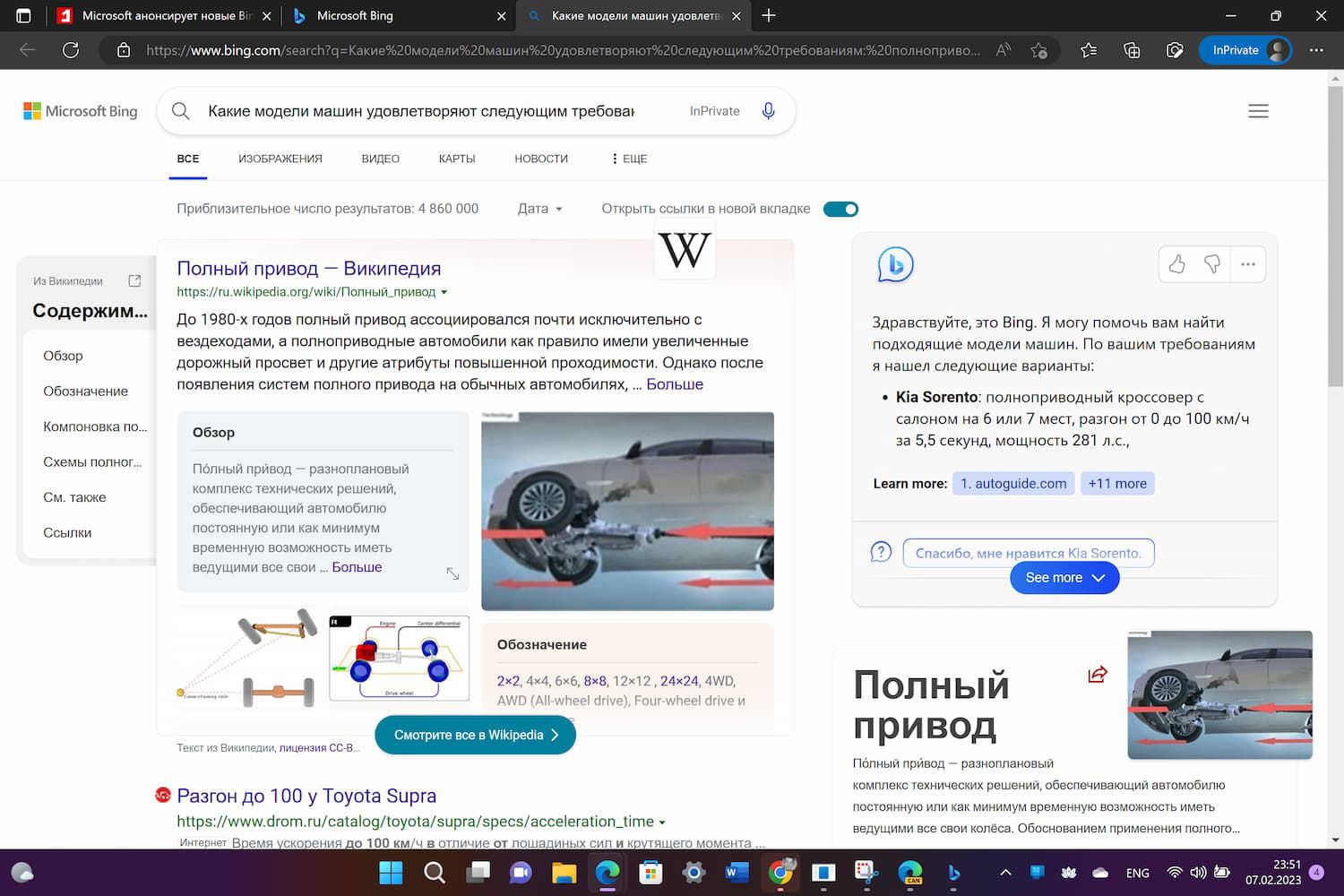Screen dimensions: 1344x896
Task: Jump to 'Ссылки' in Wikipedia contents
Action: 67,532
